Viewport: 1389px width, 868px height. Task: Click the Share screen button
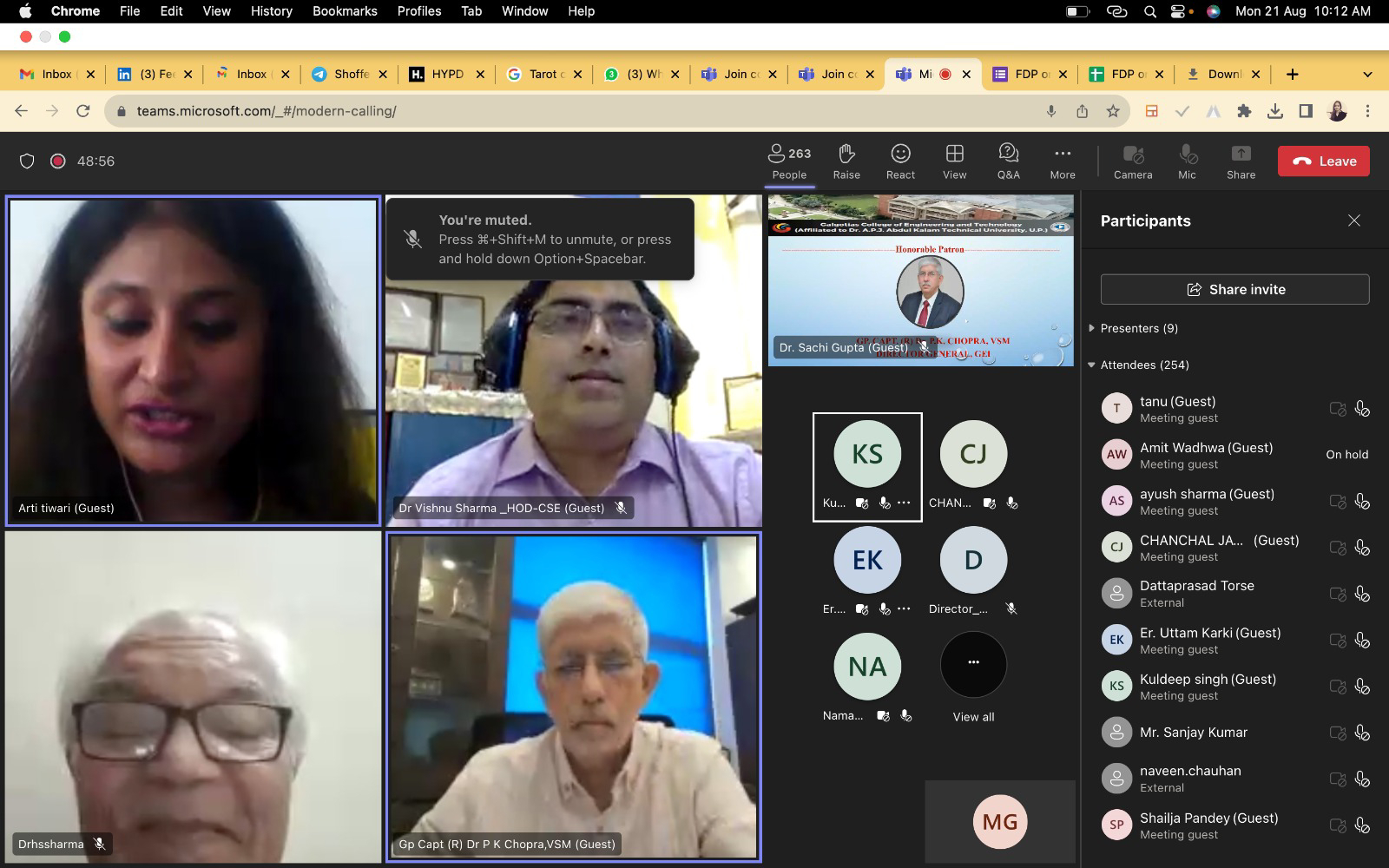coord(1241,161)
